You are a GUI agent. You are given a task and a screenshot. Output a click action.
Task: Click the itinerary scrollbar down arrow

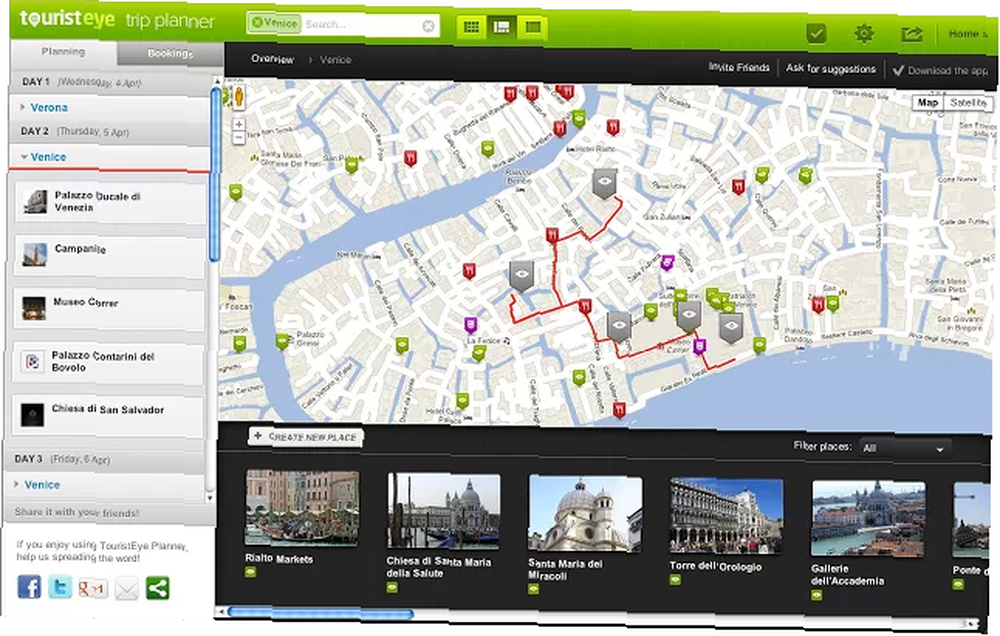click(x=210, y=498)
